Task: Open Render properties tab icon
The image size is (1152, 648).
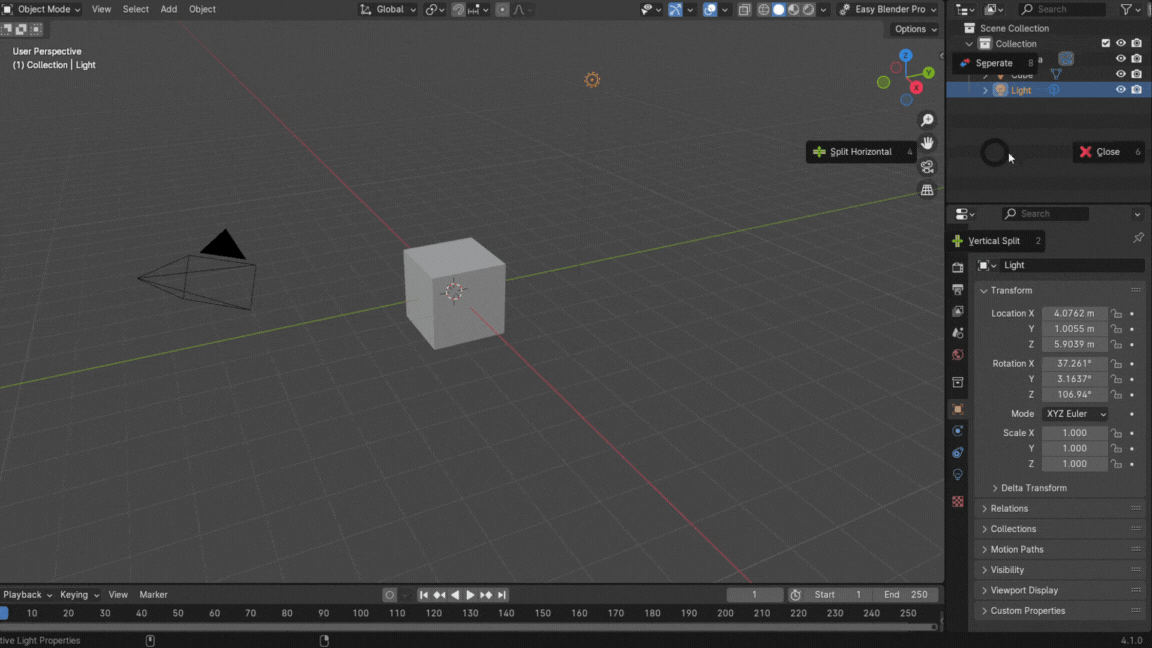Action: [958, 268]
